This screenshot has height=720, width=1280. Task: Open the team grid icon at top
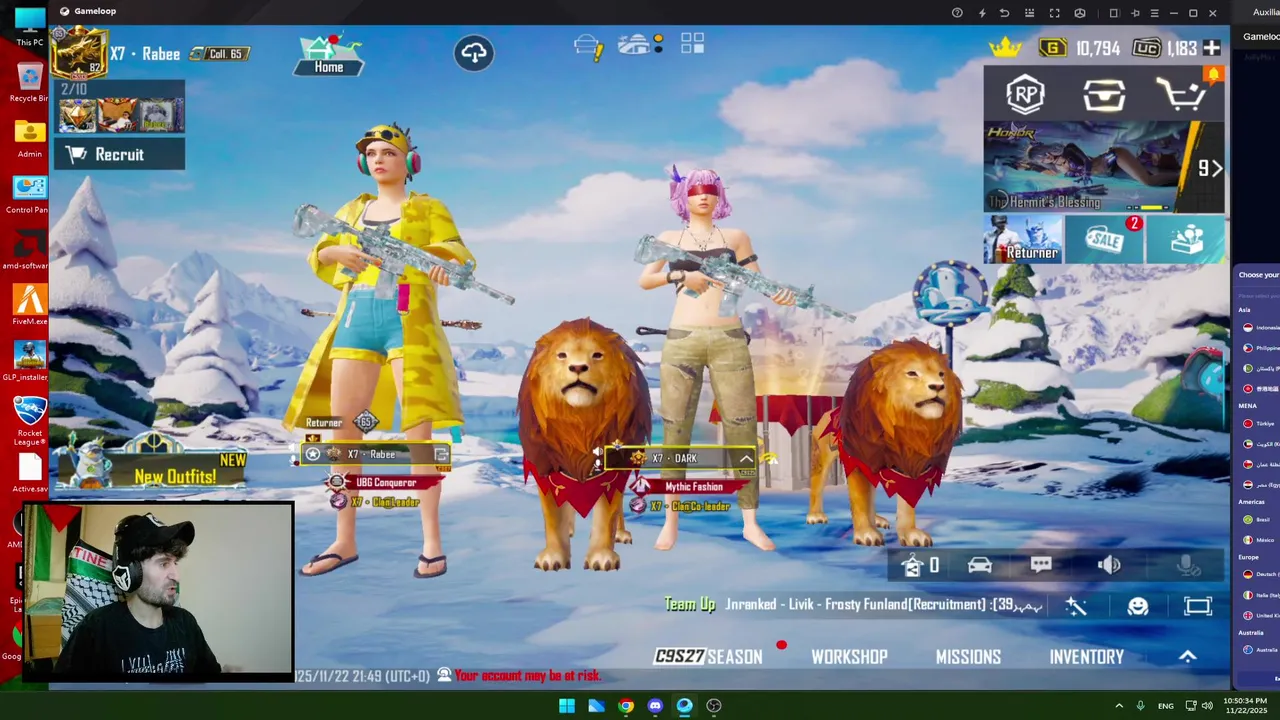coord(692,43)
